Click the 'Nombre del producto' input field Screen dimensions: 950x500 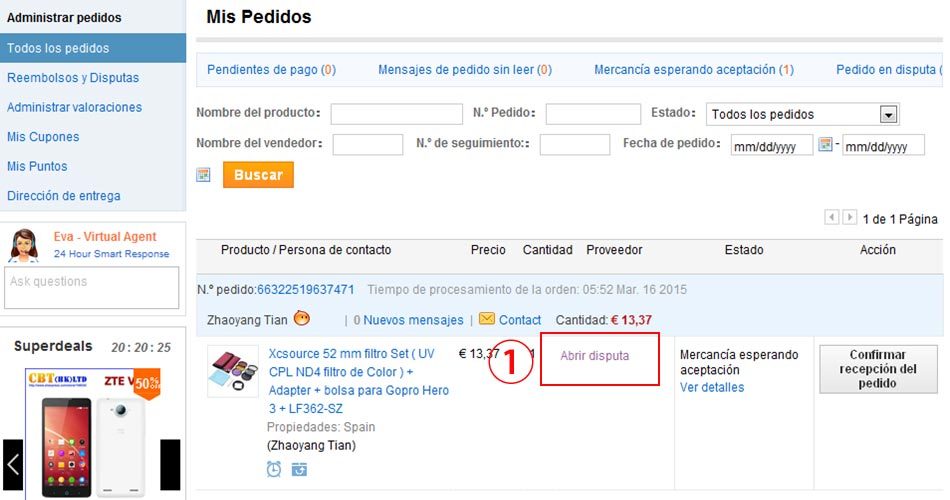[396, 114]
